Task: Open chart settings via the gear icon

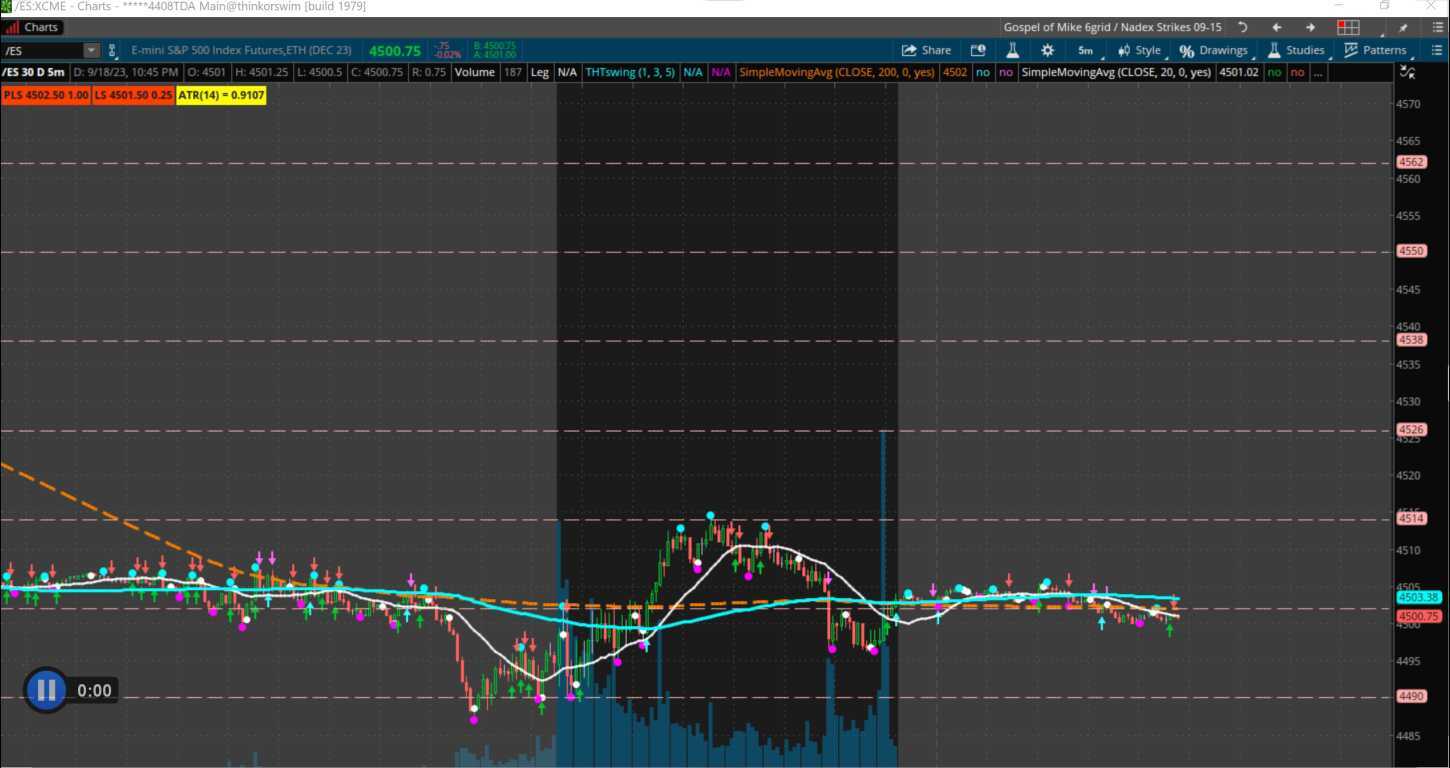Action: point(1046,50)
